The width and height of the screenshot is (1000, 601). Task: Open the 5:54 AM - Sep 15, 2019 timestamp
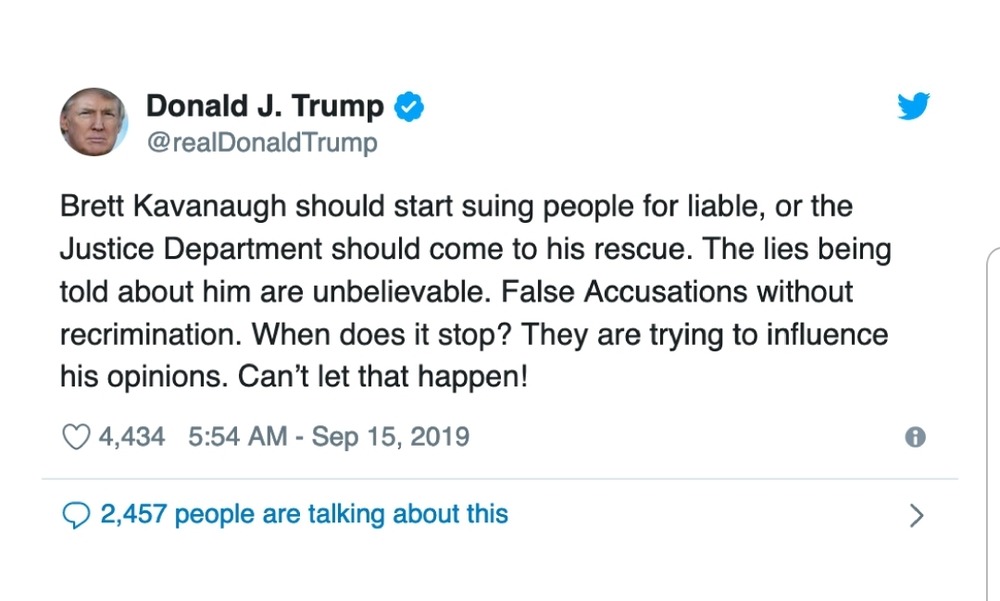click(328, 437)
